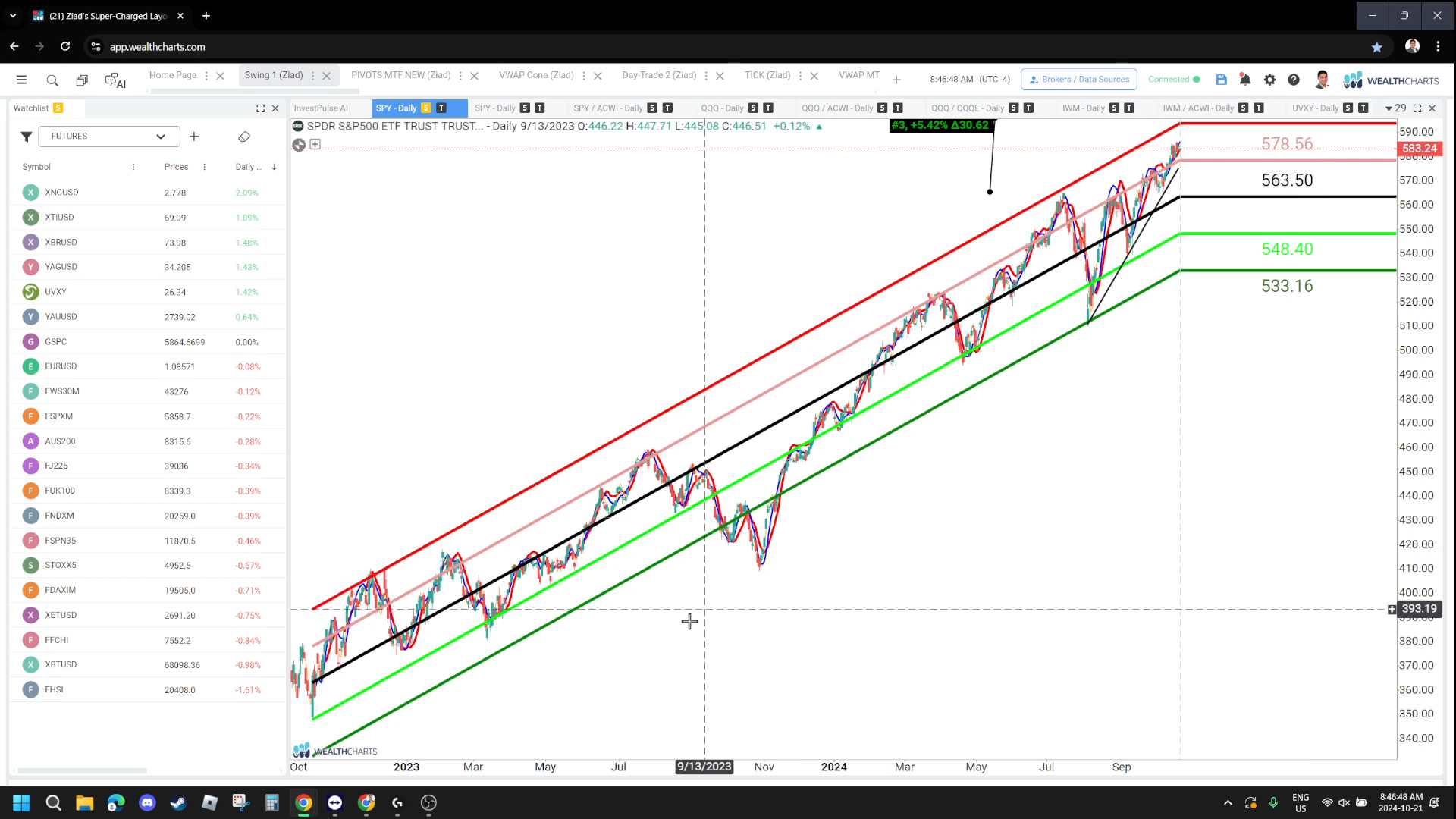Viewport: 1456px width, 819px height.
Task: Sort by Daily column arrow
Action: 274,167
